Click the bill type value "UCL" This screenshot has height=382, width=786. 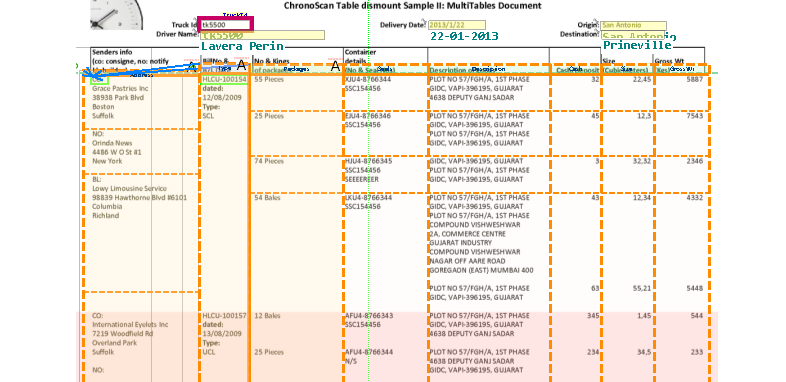[209, 352]
